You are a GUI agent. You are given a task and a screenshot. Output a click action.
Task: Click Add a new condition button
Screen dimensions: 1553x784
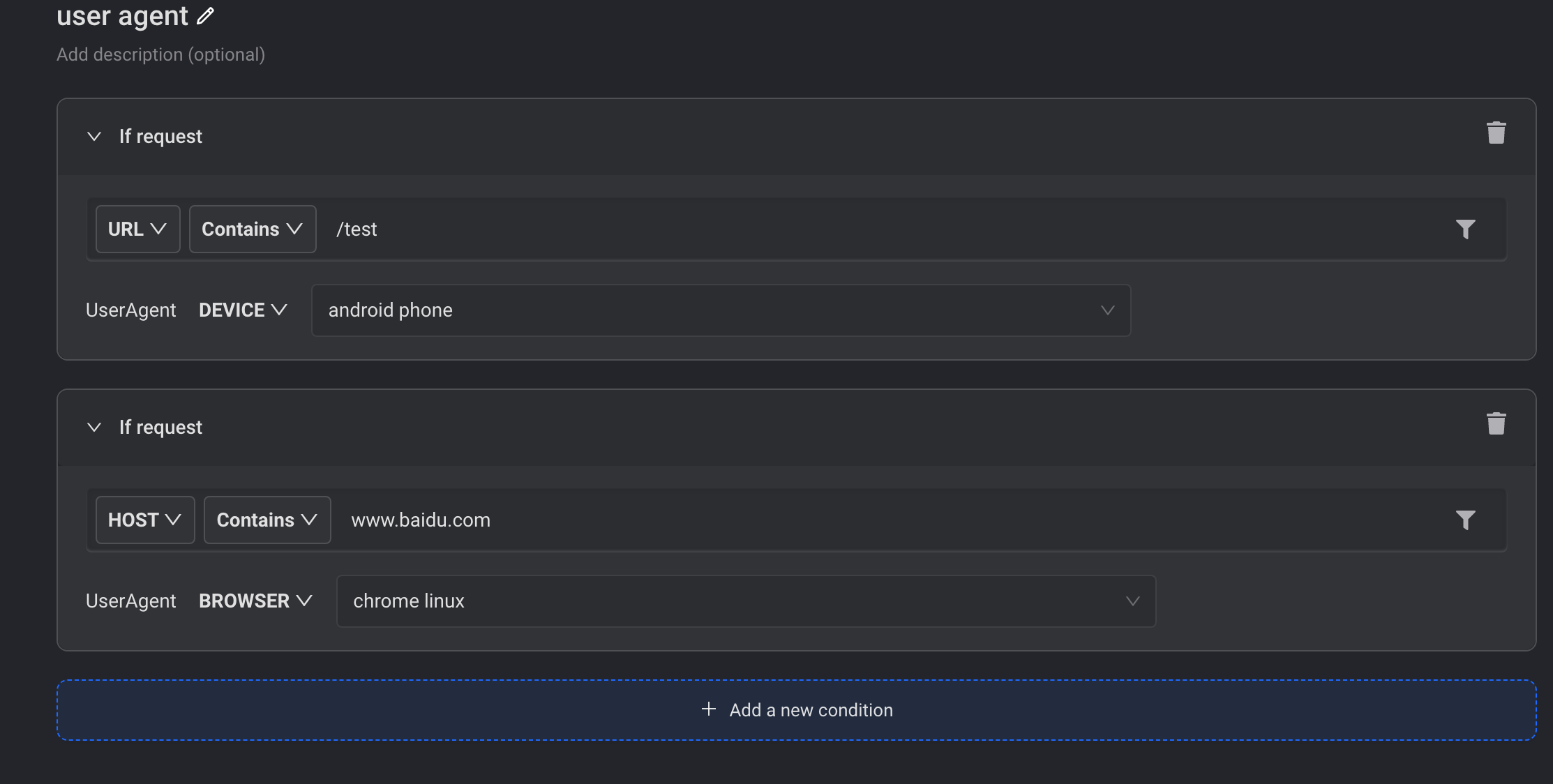point(809,710)
